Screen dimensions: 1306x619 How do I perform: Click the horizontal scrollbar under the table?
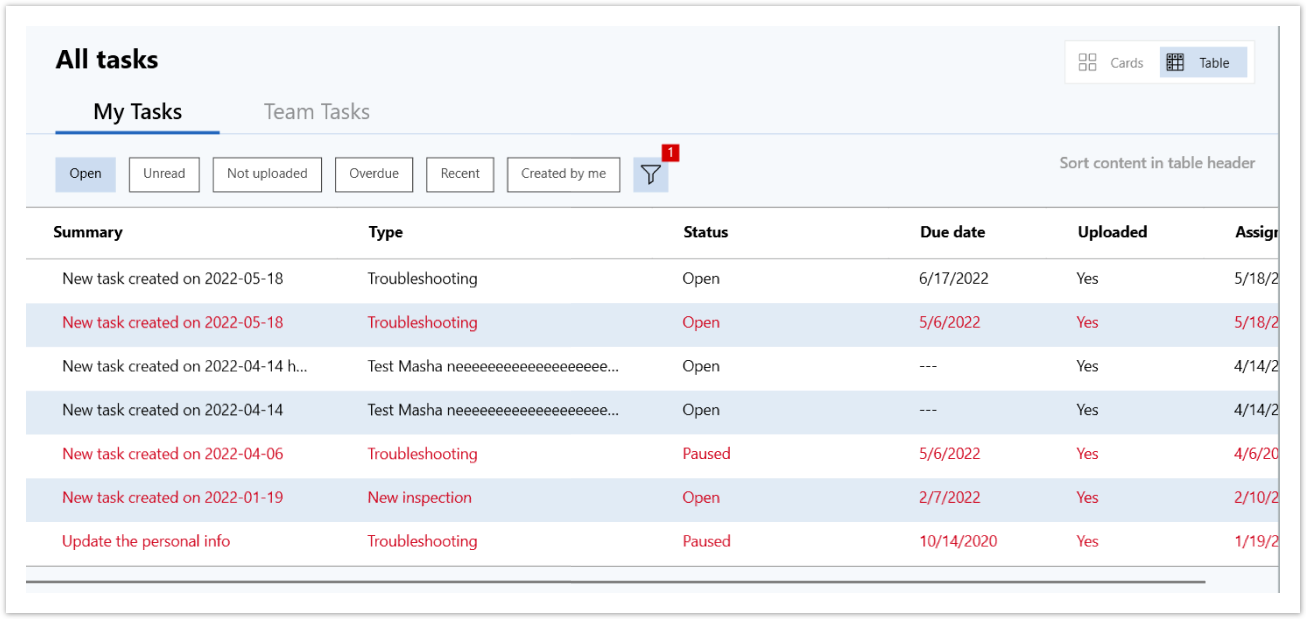pyautogui.click(x=615, y=581)
